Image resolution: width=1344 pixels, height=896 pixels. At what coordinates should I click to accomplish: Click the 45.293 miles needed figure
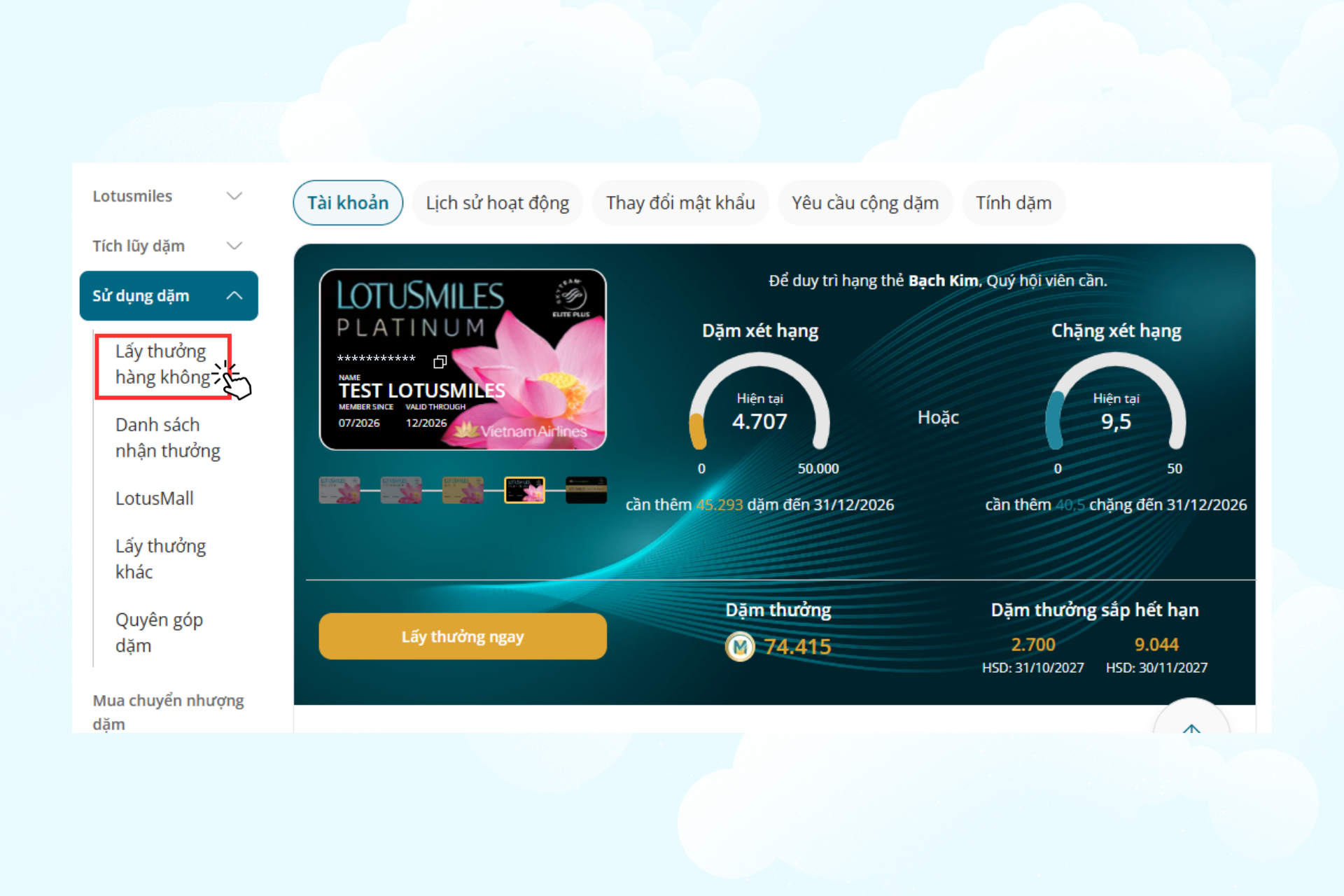click(720, 505)
